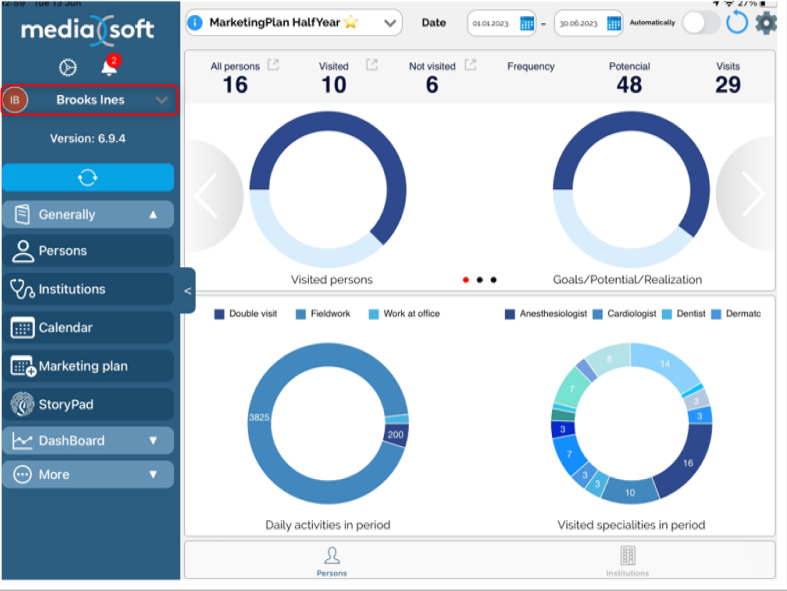Open the All persons external link icon

(273, 66)
